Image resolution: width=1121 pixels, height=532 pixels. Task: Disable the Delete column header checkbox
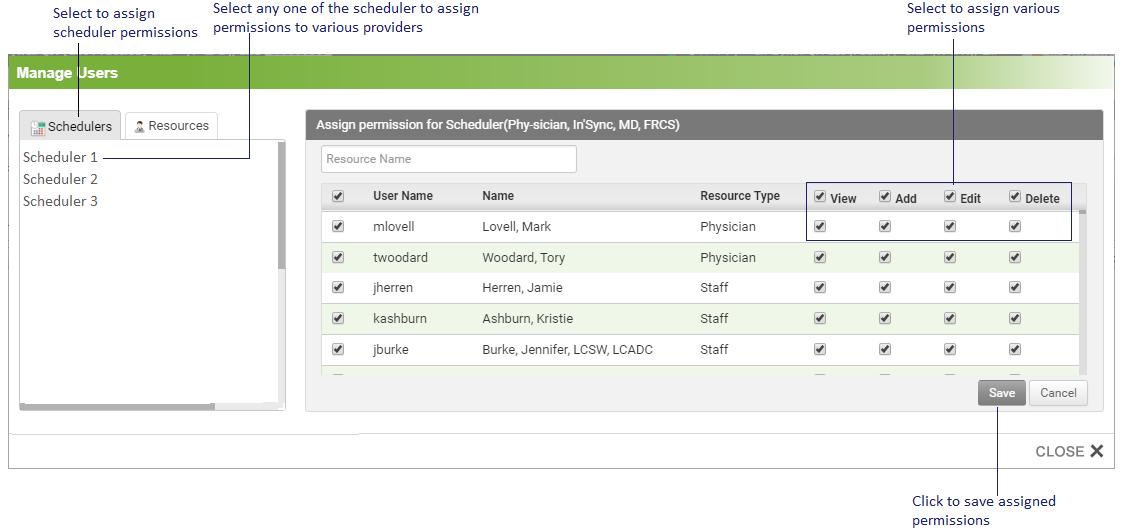click(x=1015, y=197)
